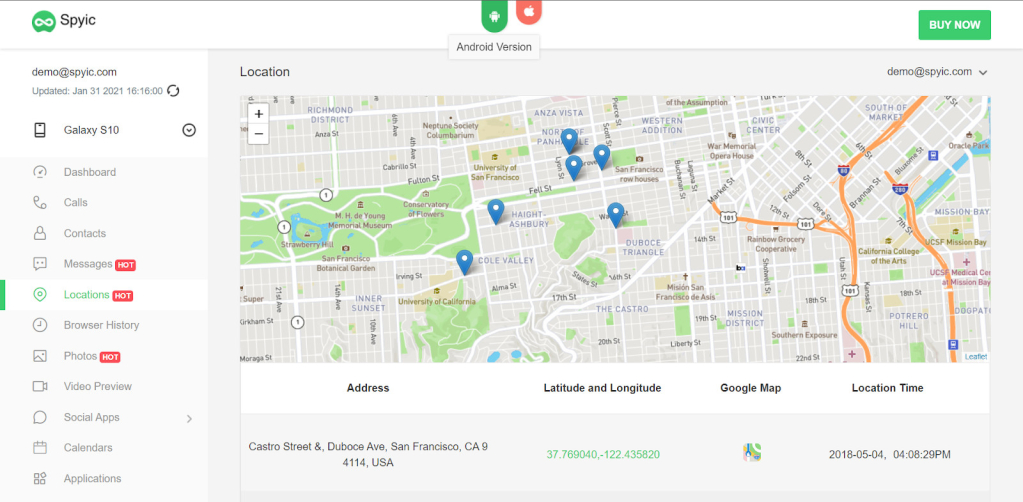Click the topmost map pin at North of Panhandle
Image resolution: width=1023 pixels, height=502 pixels.
point(570,140)
